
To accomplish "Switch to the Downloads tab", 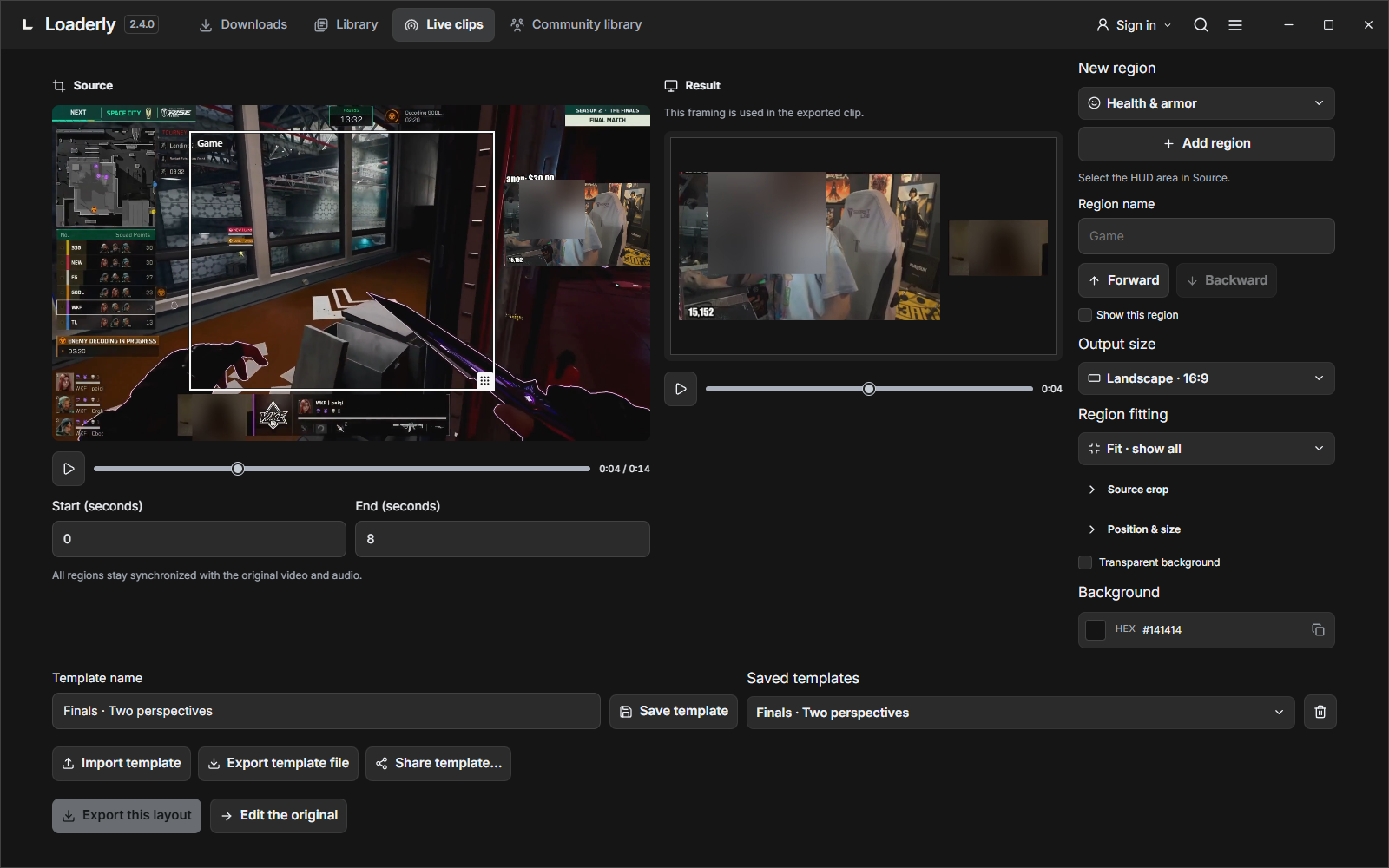I will (243, 24).
